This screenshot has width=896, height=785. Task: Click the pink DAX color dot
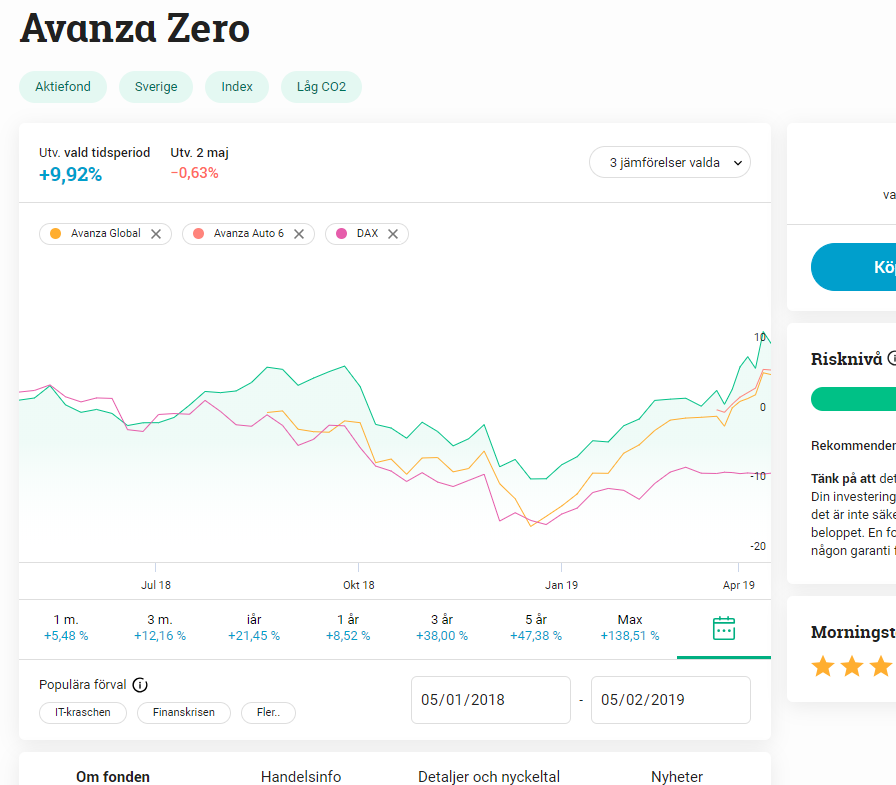341,234
